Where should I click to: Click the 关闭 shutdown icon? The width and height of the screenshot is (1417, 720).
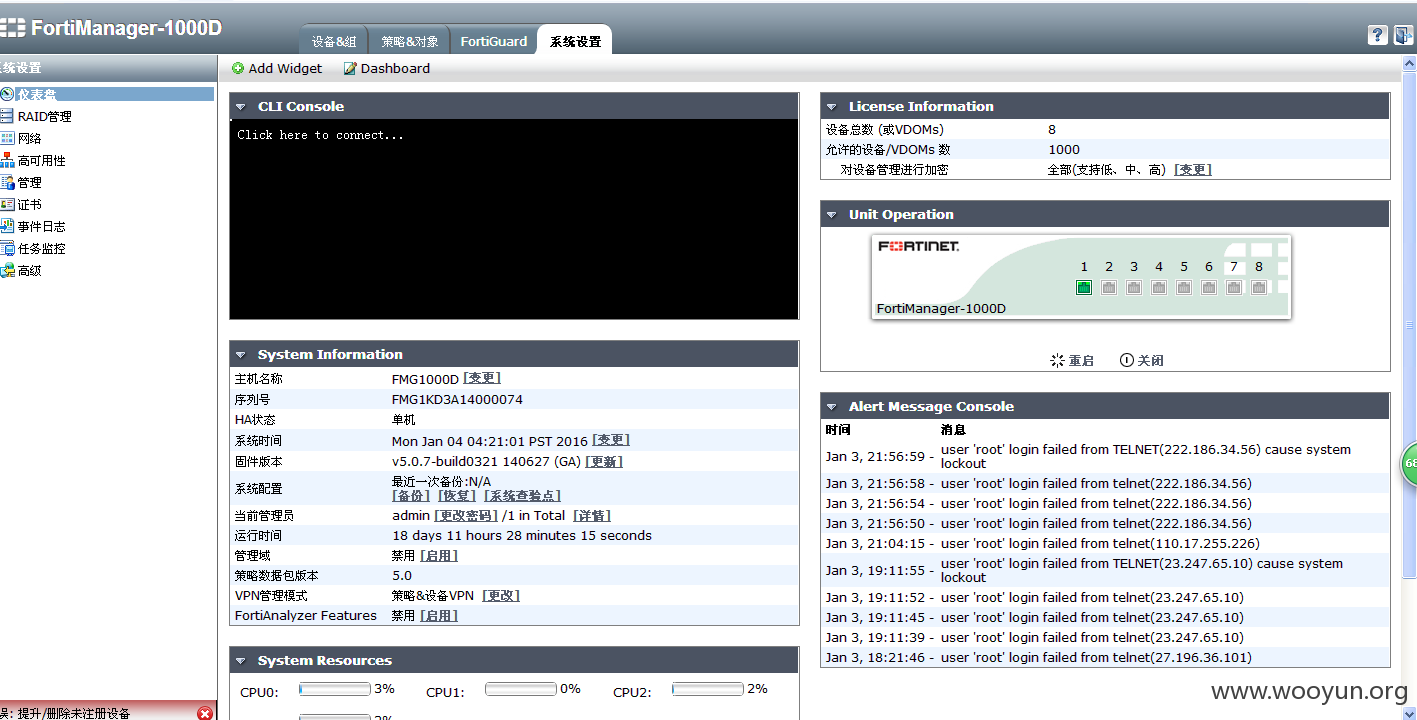tap(1127, 360)
